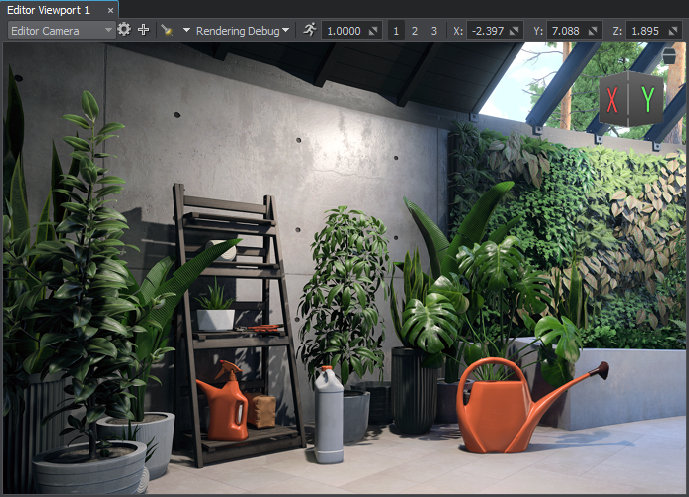This screenshot has height=497, width=689.
Task: Switch to the Editor Viewport 1 tab
Action: click(48, 9)
